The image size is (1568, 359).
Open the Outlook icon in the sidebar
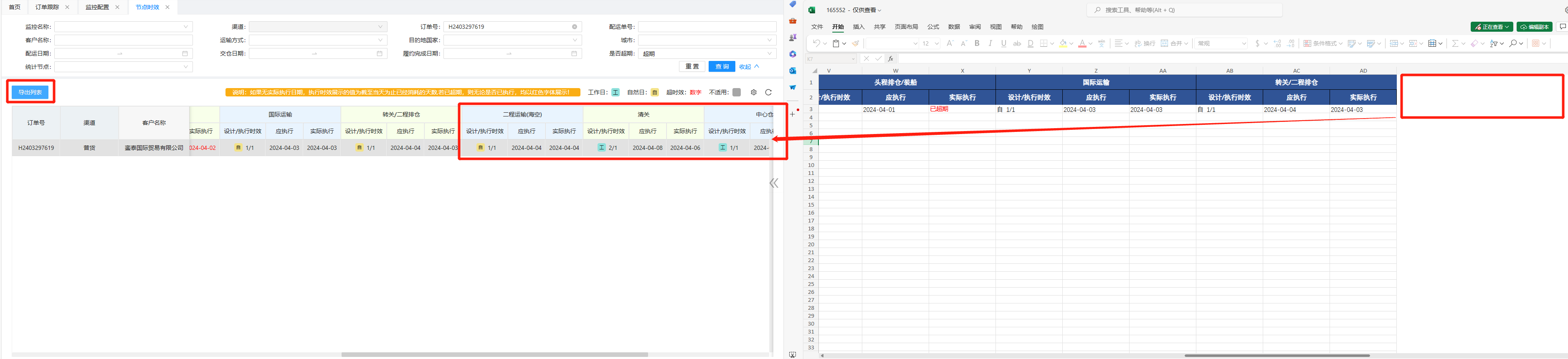793,71
